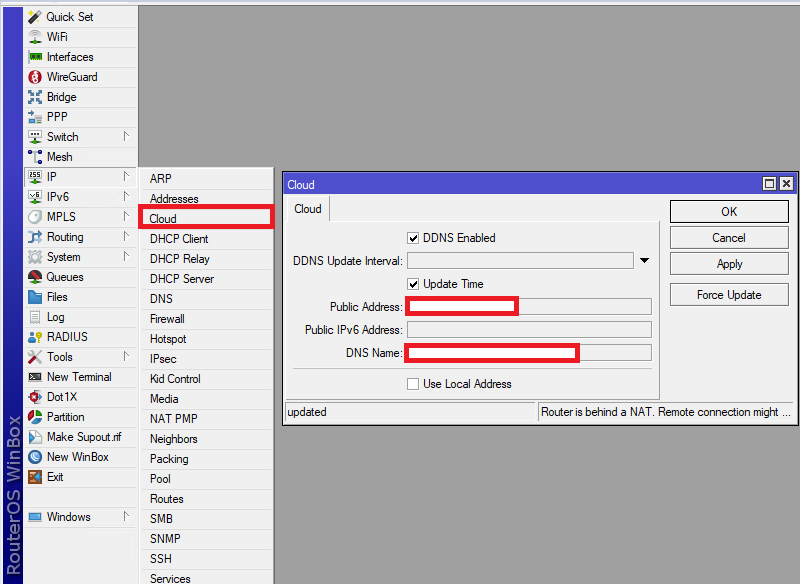
Task: Click the Bridge icon
Action: (35, 97)
